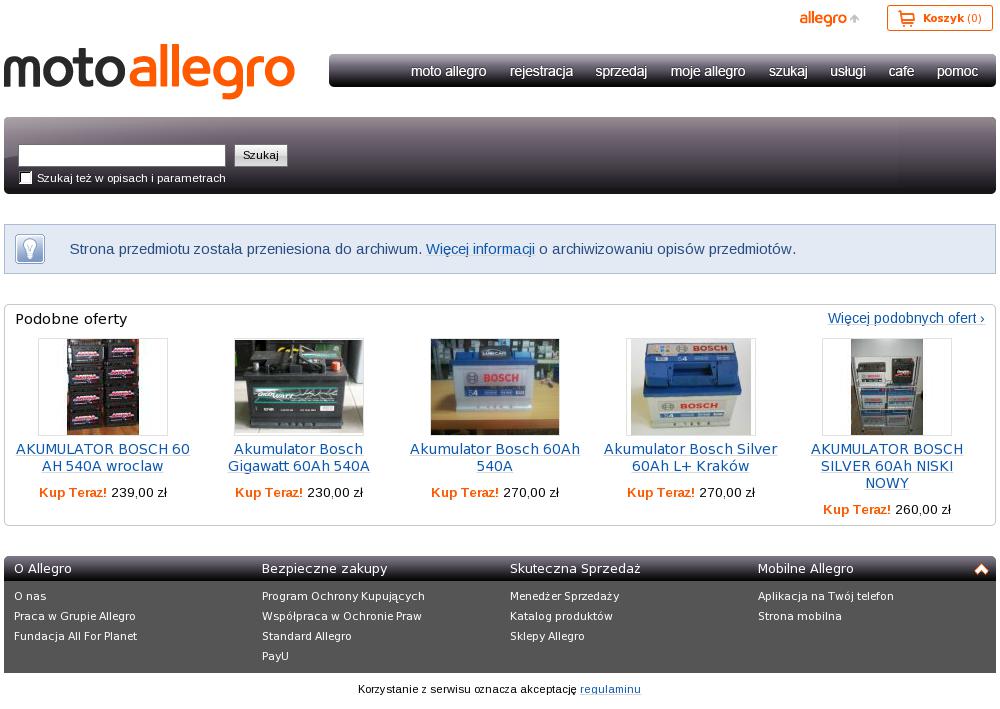Click the Szukaj search button
1000x709 pixels.
[x=261, y=156]
